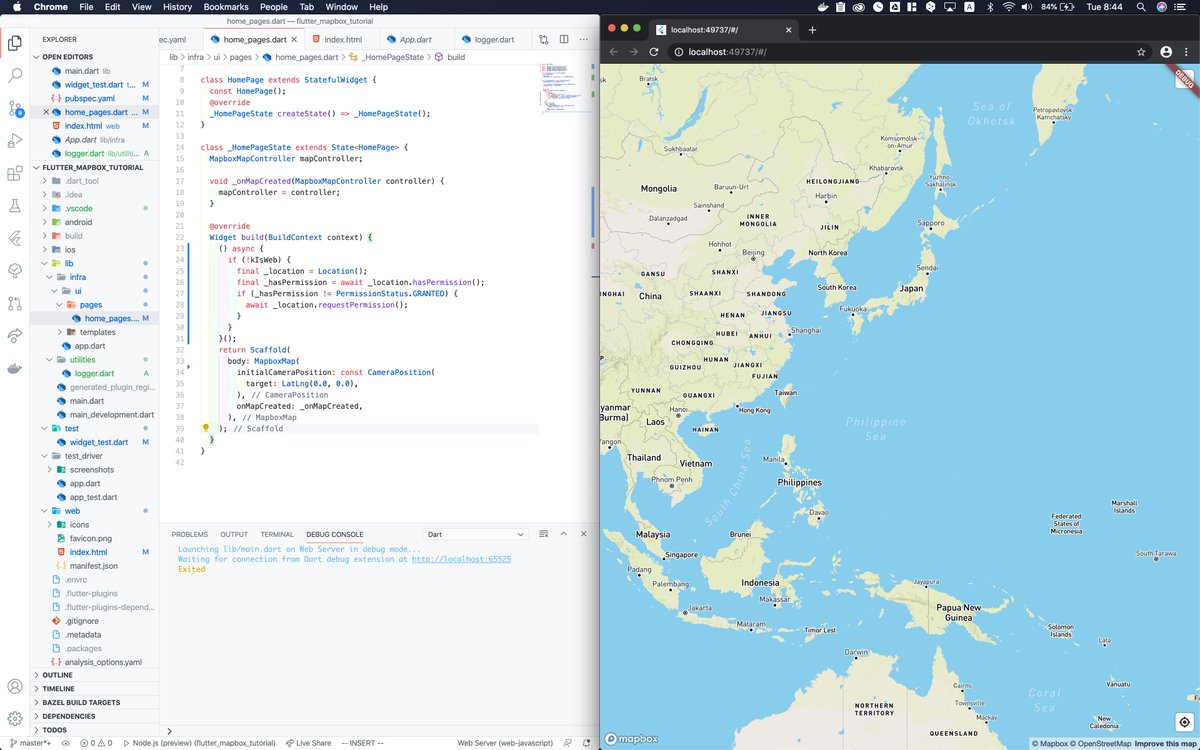
Task: Open the PROBLEMS panel tab
Action: click(189, 534)
